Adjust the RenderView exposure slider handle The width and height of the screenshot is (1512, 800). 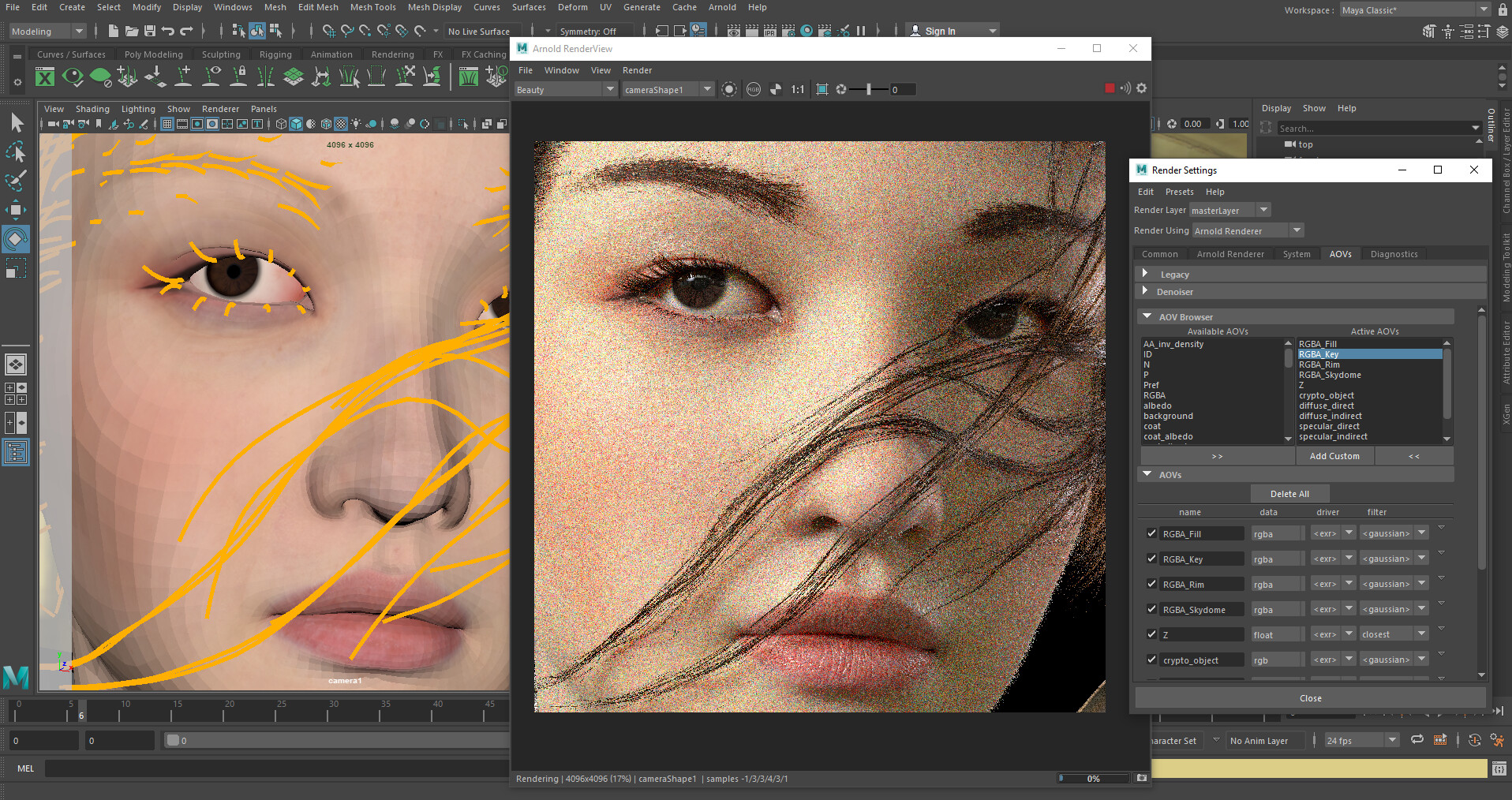pyautogui.click(x=868, y=89)
